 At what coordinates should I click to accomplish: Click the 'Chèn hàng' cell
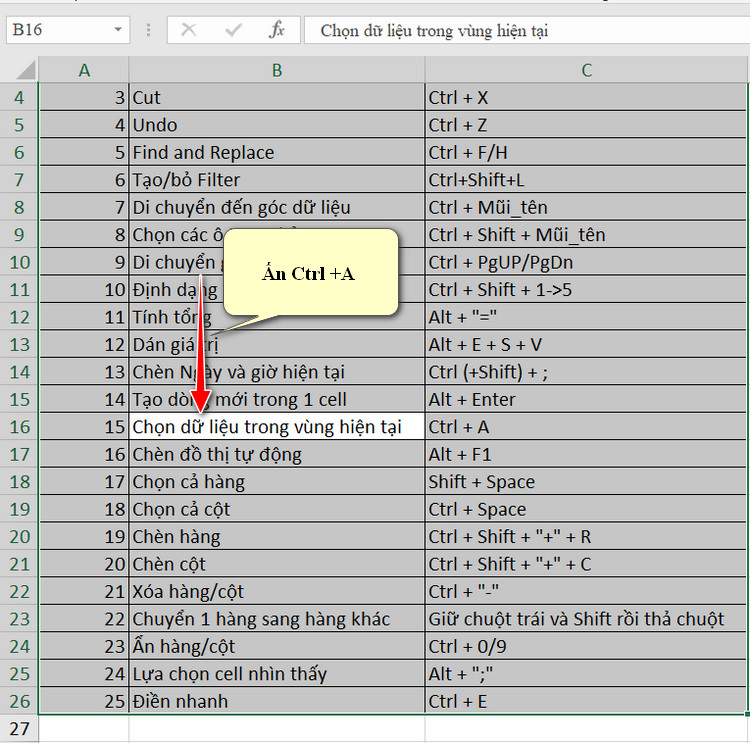[x=276, y=536]
